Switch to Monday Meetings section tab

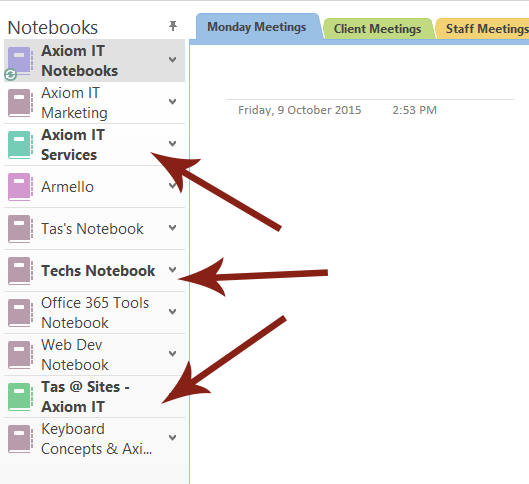coord(257,27)
